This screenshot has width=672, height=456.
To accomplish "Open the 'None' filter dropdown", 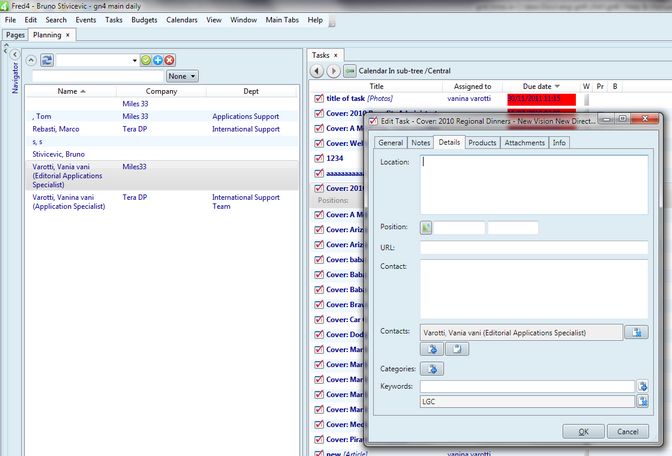I will click(182, 76).
